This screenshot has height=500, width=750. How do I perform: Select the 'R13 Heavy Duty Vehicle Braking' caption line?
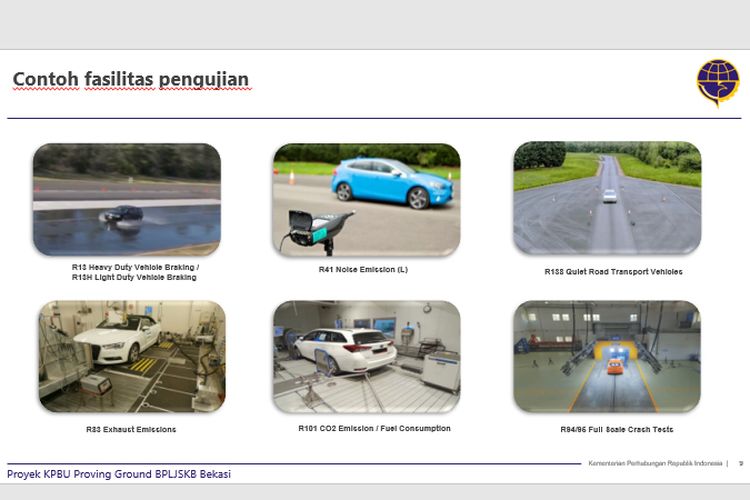(x=135, y=267)
